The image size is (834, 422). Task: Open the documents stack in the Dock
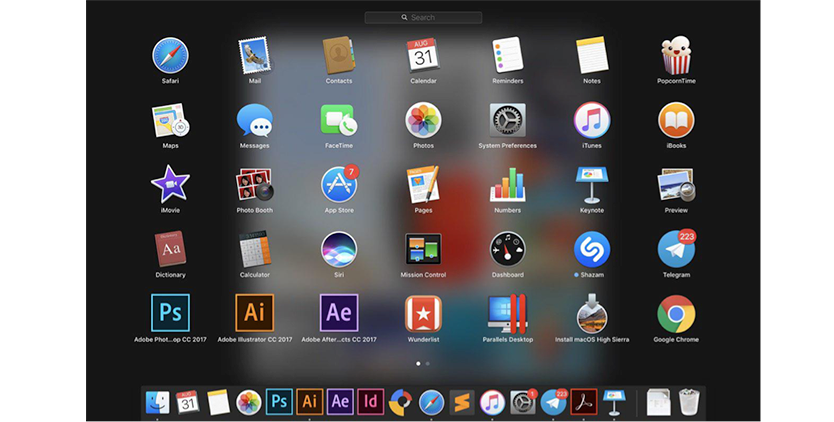pos(658,402)
